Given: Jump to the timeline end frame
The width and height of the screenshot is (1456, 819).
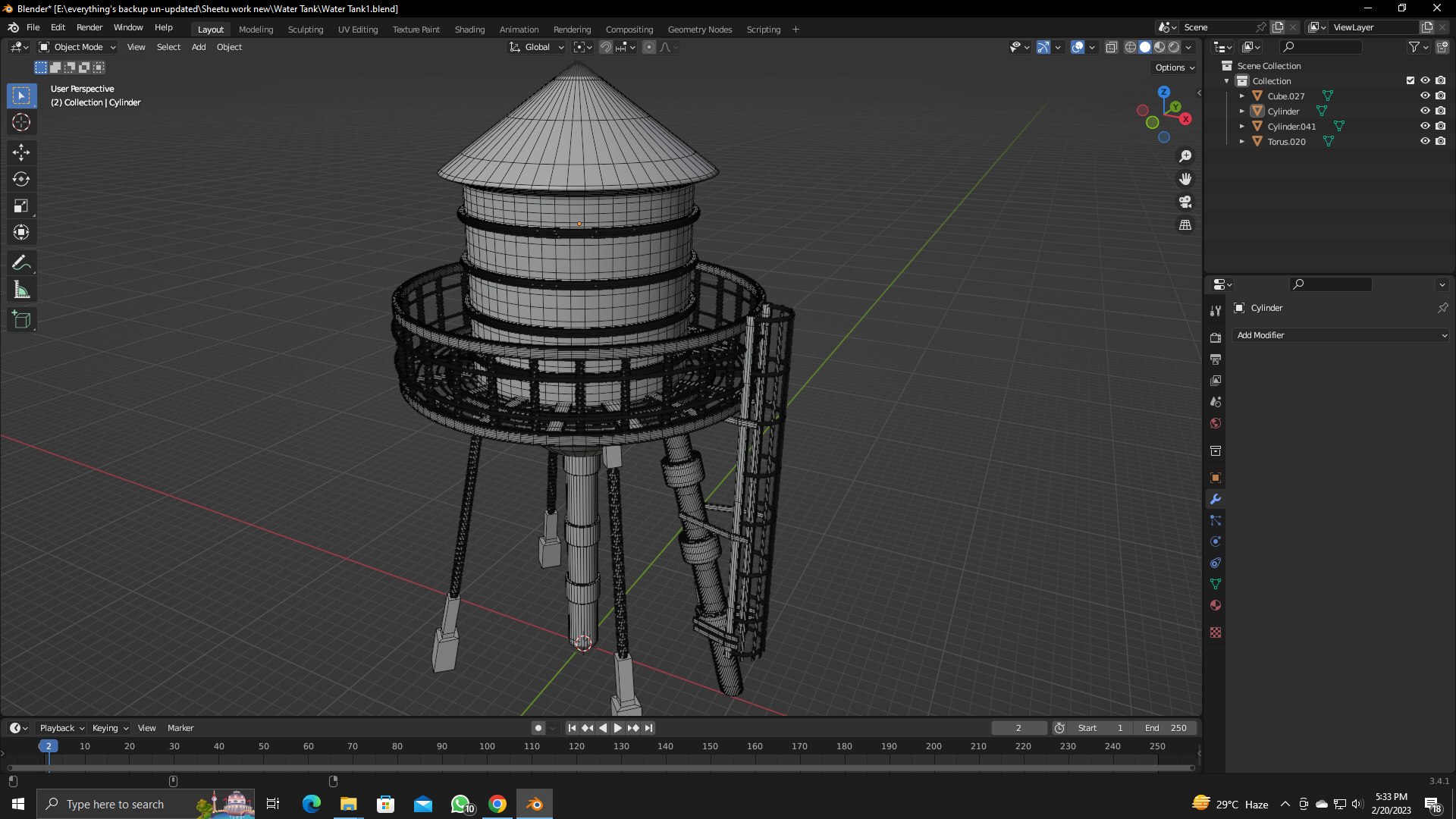Looking at the screenshot, I should coord(648,728).
